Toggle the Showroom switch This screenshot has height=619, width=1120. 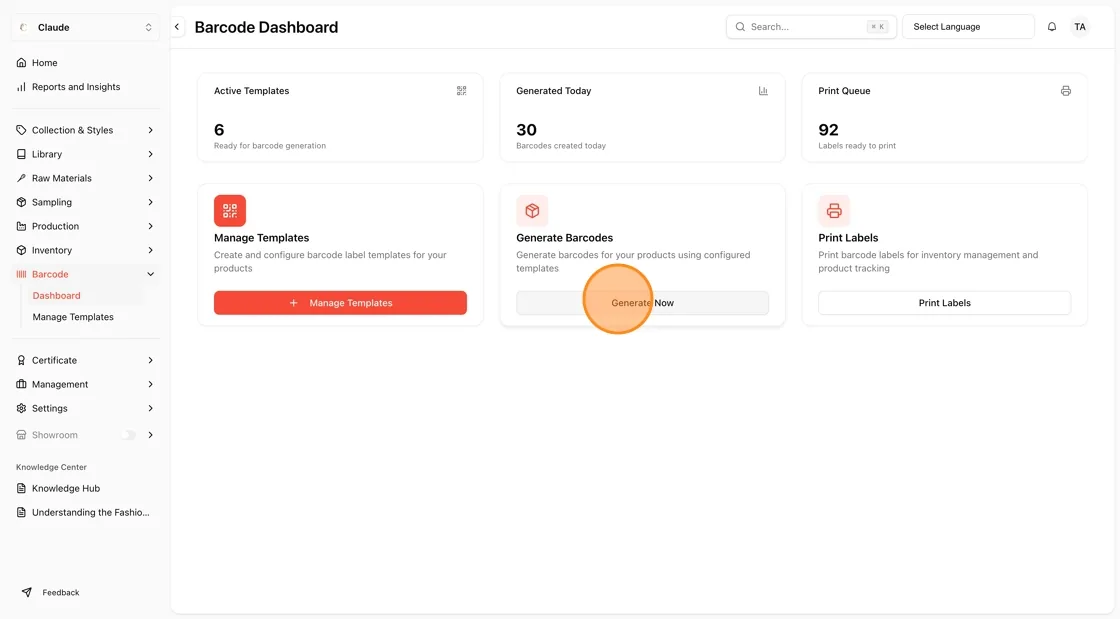click(128, 435)
